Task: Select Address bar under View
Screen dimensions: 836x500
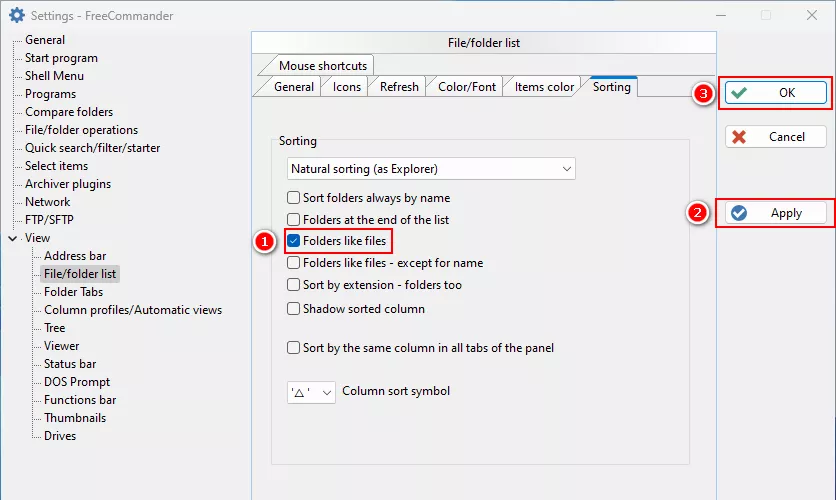Action: pyautogui.click(x=75, y=256)
